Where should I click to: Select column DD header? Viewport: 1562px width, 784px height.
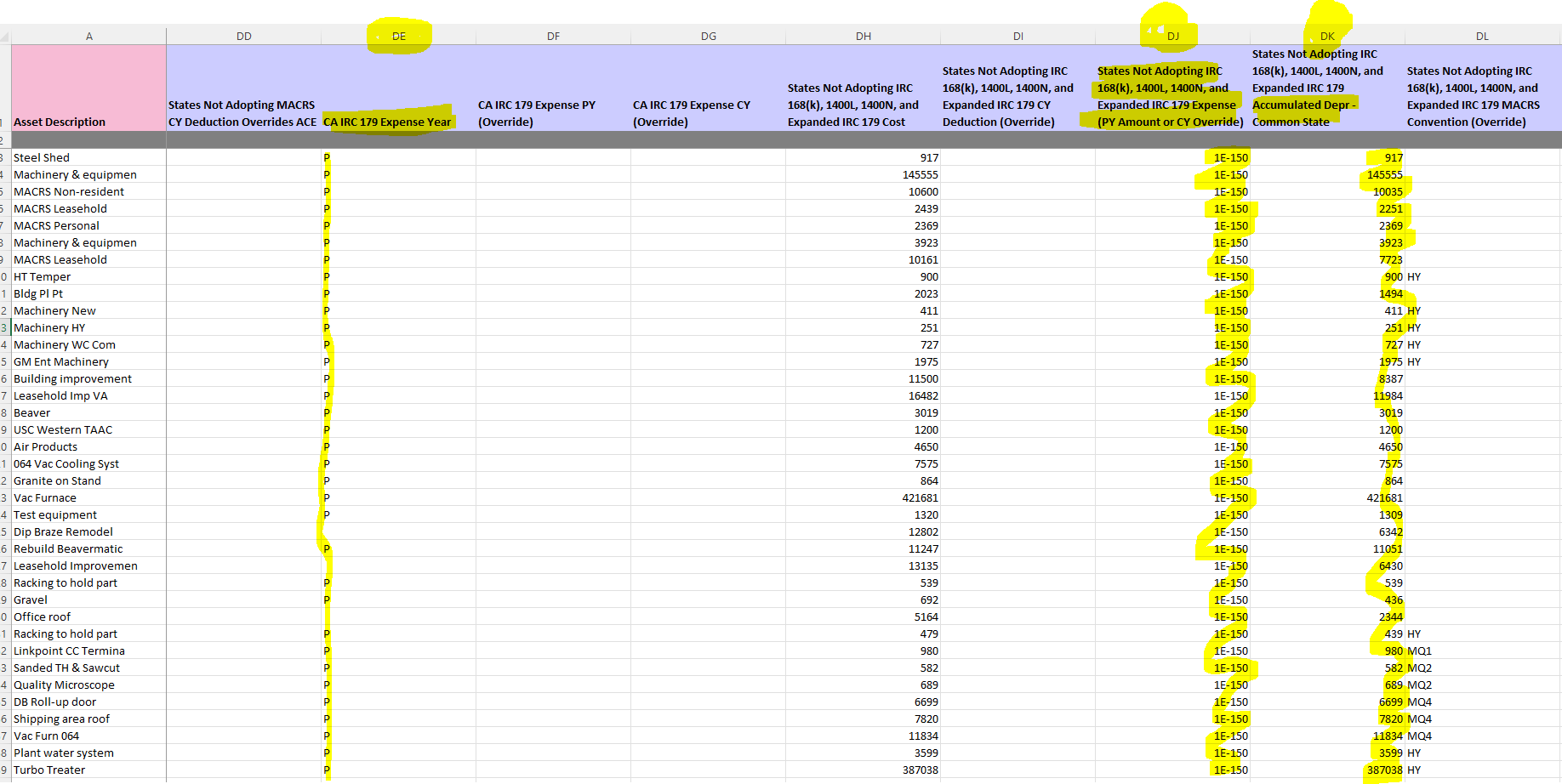pos(243,37)
